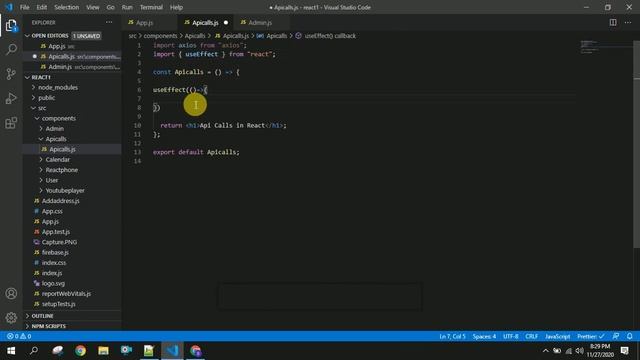Change end of line via CRLF
640x360 pixels.
tap(531, 336)
